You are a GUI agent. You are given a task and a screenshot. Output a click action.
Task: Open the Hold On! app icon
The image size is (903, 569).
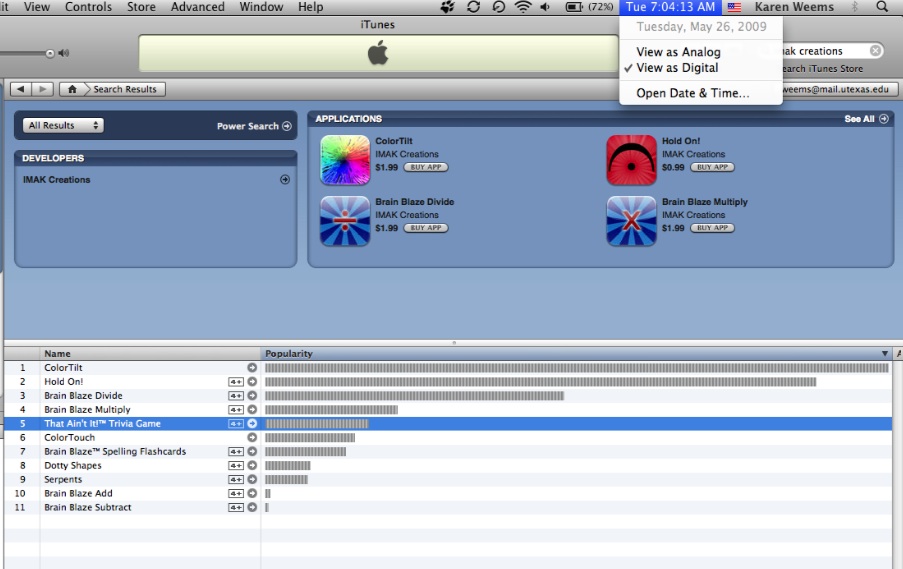pyautogui.click(x=631, y=160)
